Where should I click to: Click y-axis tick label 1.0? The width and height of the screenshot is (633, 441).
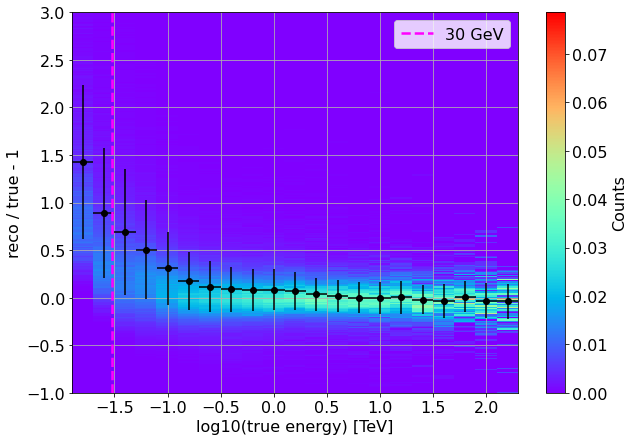point(52,204)
